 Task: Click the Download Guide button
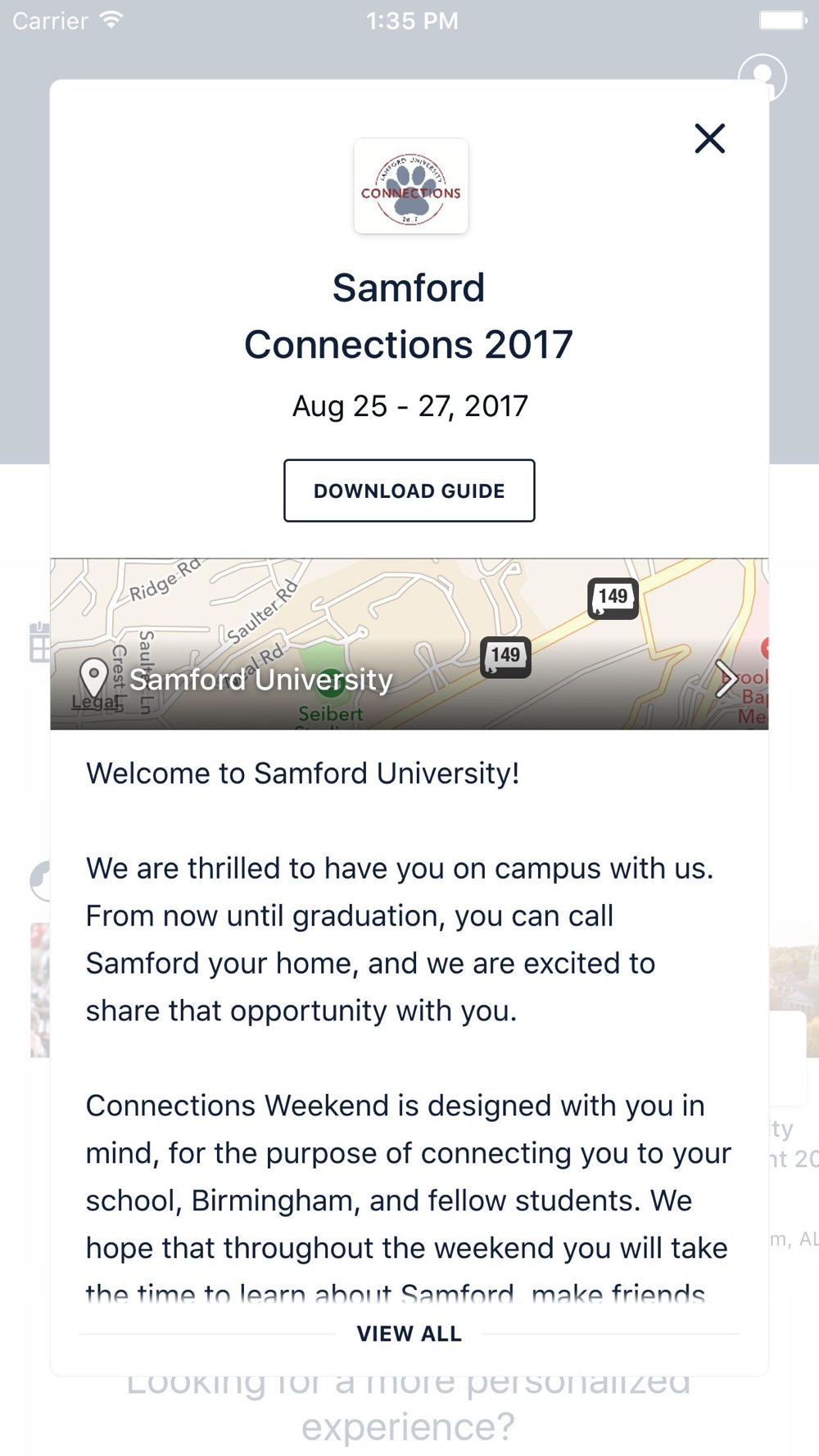409,491
